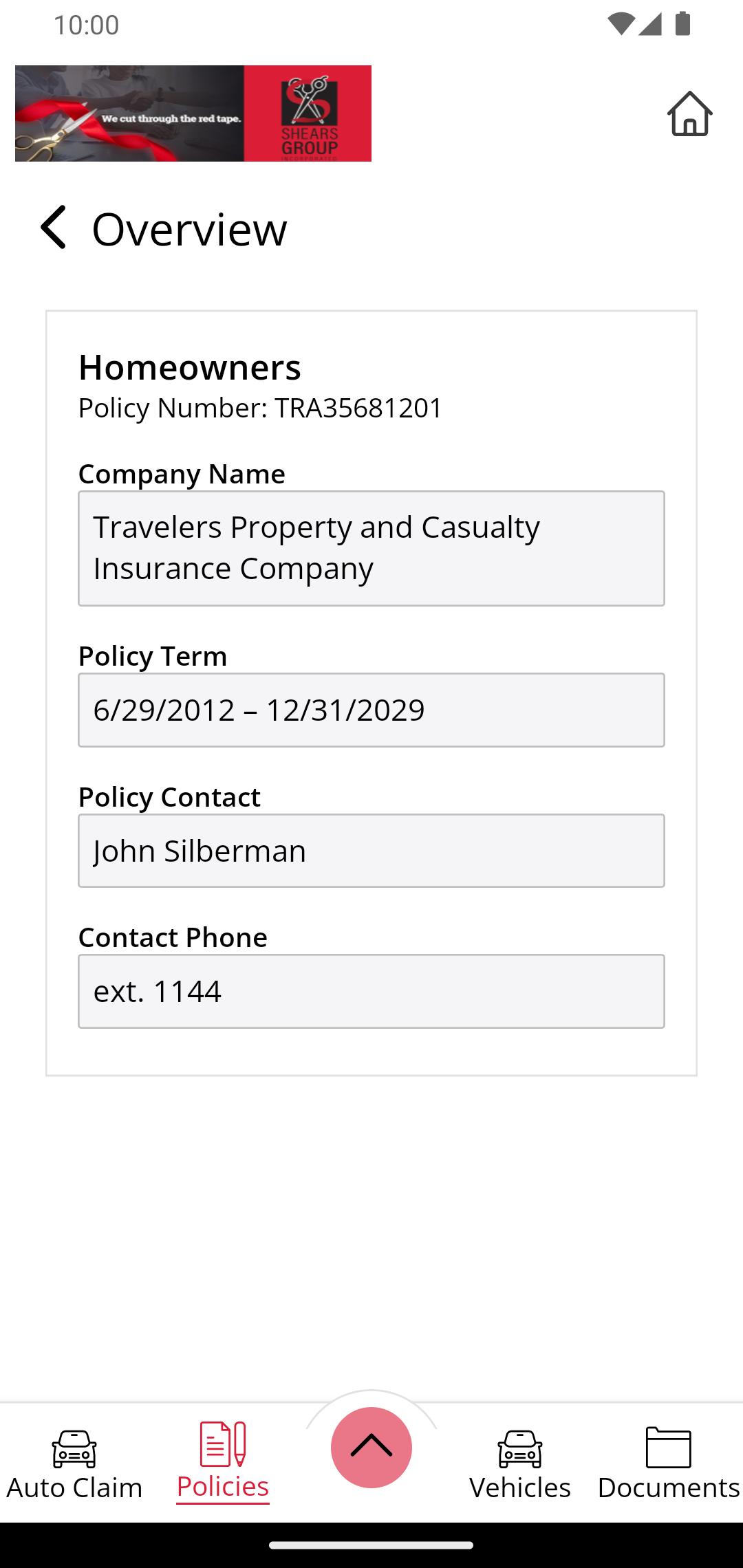The image size is (743, 1568).
Task: Tap the Homeowners policy heading
Action: 190,367
